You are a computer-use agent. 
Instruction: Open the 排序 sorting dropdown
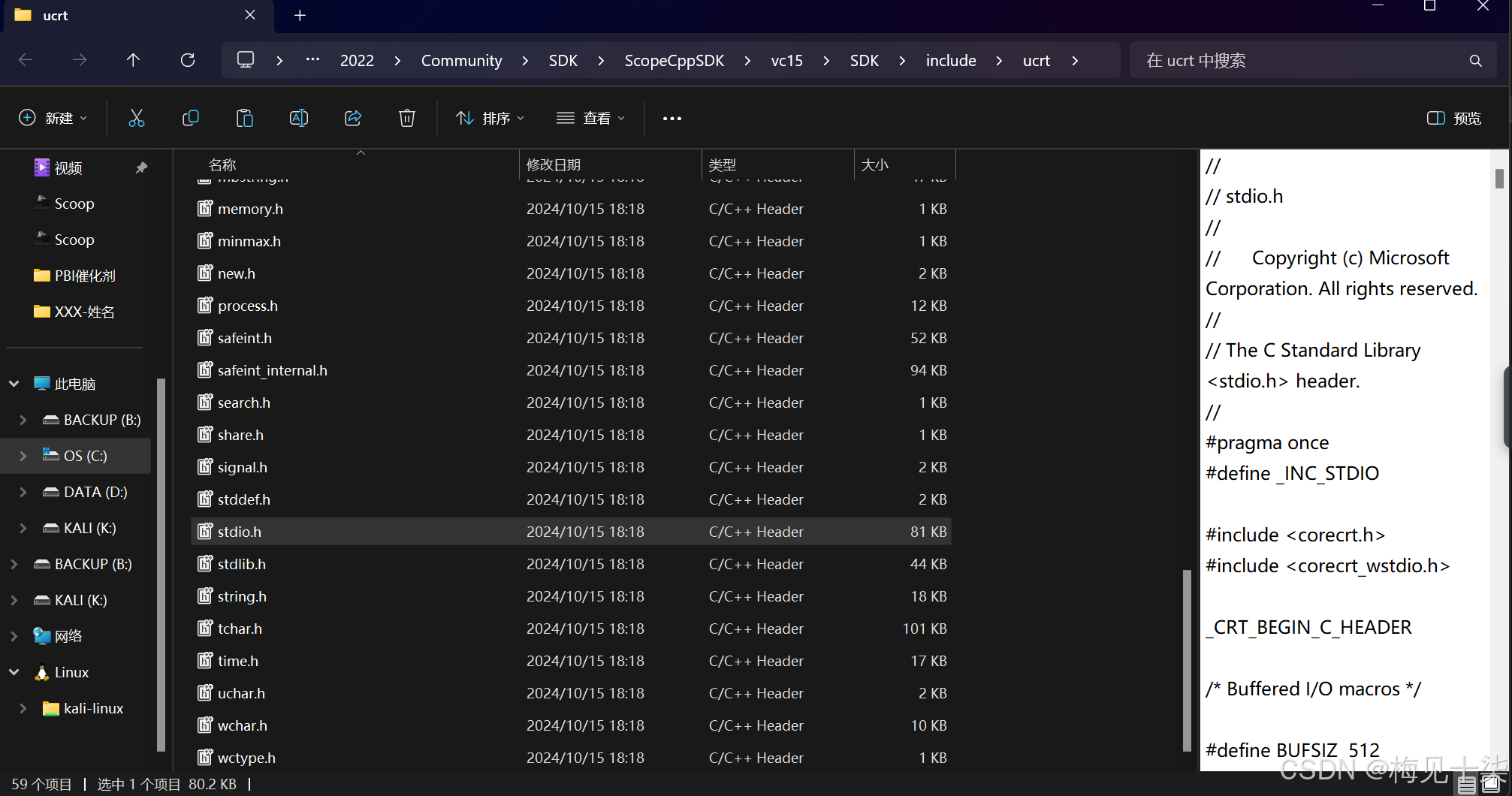coord(490,118)
